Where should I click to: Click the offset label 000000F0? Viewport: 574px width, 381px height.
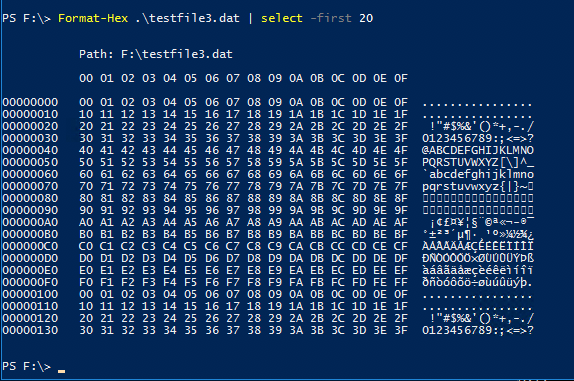(30, 283)
